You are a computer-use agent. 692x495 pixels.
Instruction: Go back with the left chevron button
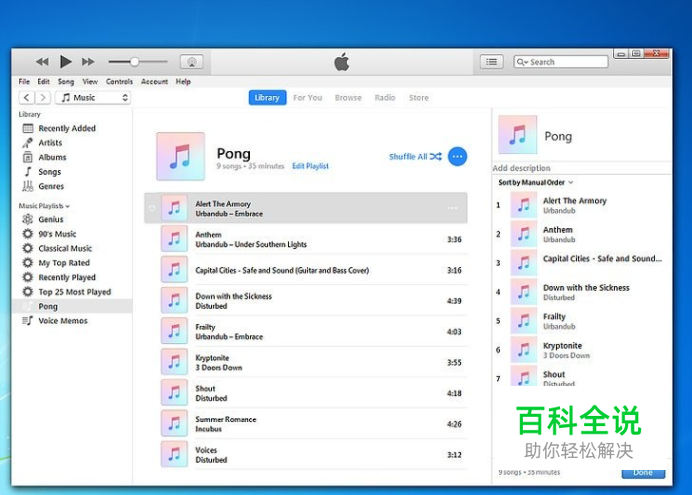tap(26, 98)
